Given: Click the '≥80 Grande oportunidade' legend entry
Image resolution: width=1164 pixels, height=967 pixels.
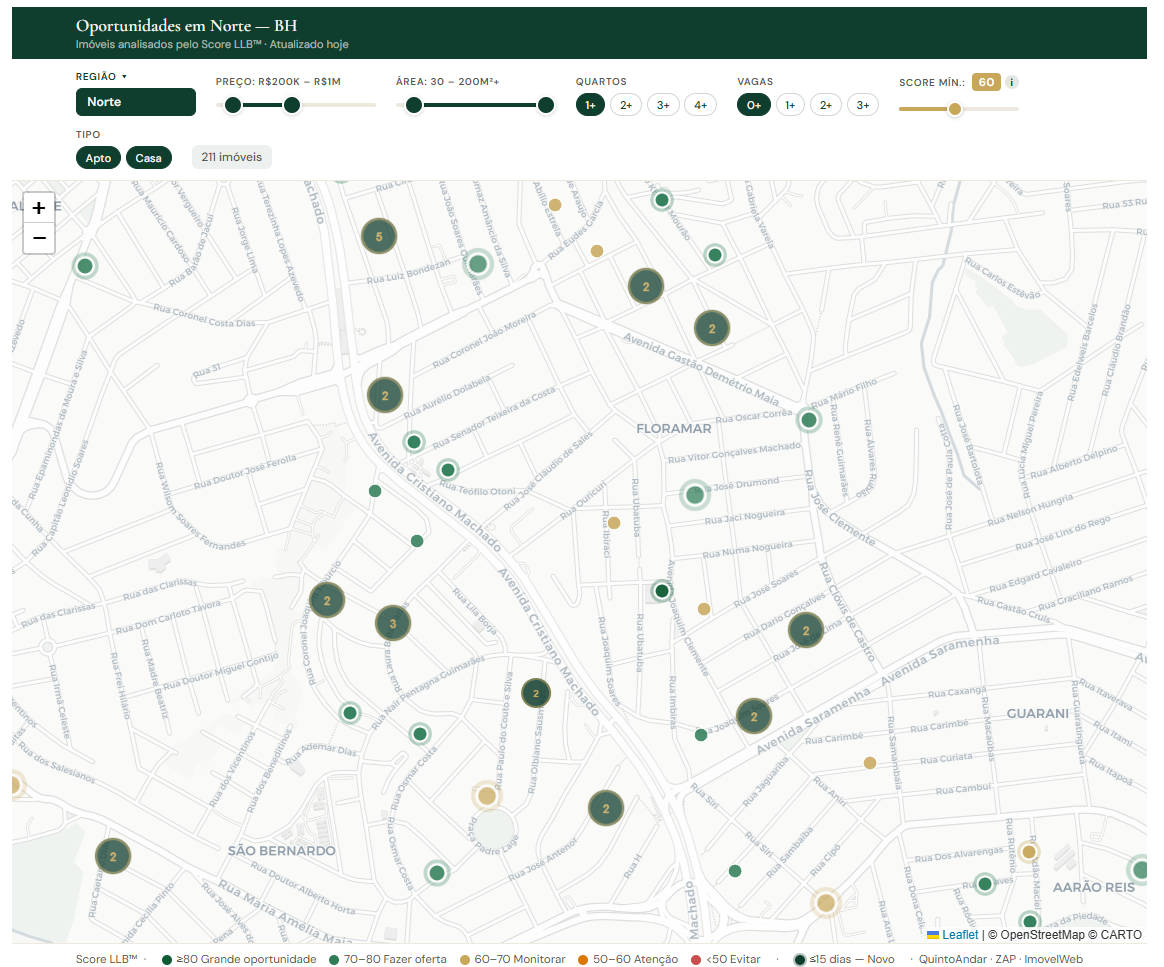Looking at the screenshot, I should [239, 960].
